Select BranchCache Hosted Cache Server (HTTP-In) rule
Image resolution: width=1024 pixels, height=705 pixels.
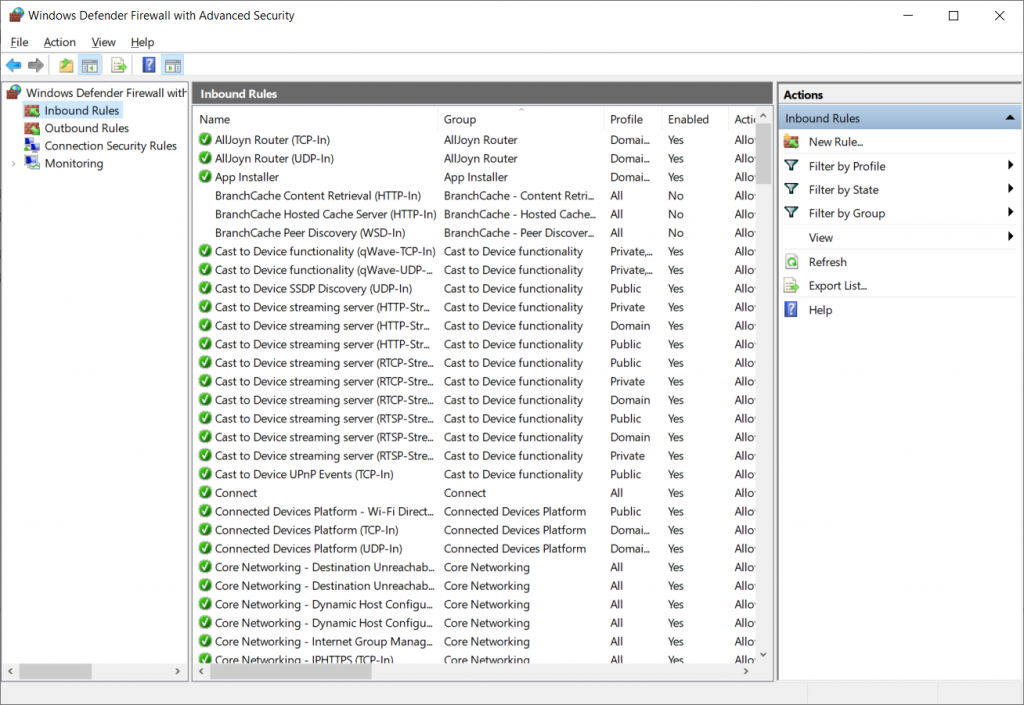475,214
